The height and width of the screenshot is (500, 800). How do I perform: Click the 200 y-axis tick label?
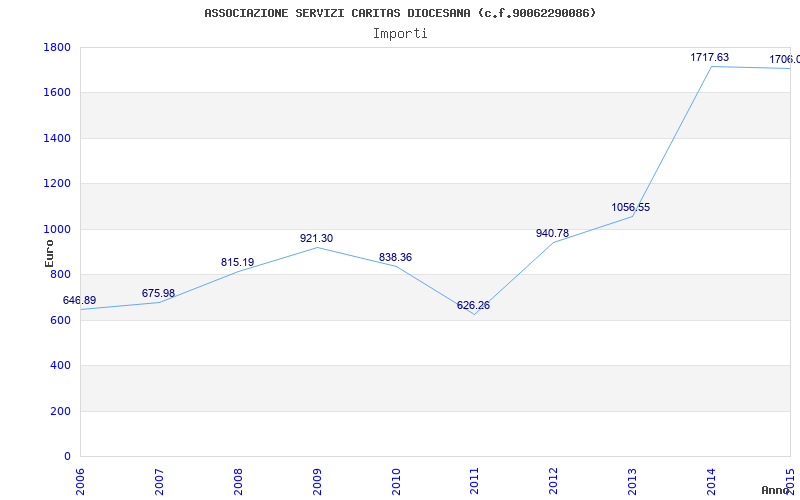[60, 411]
